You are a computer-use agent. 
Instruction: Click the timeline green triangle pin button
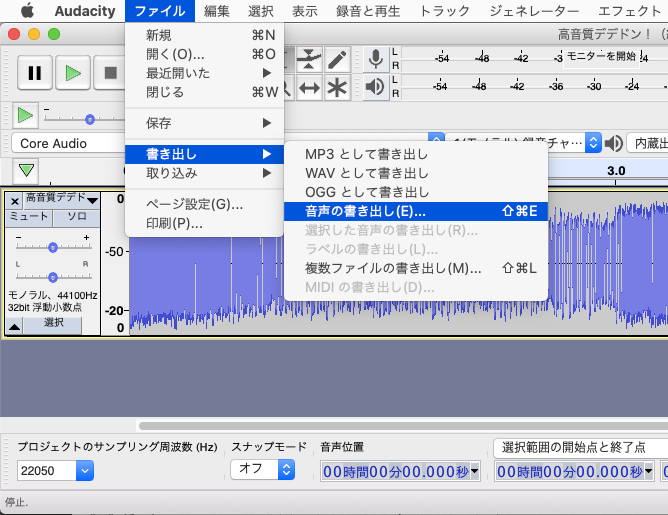tap(26, 170)
